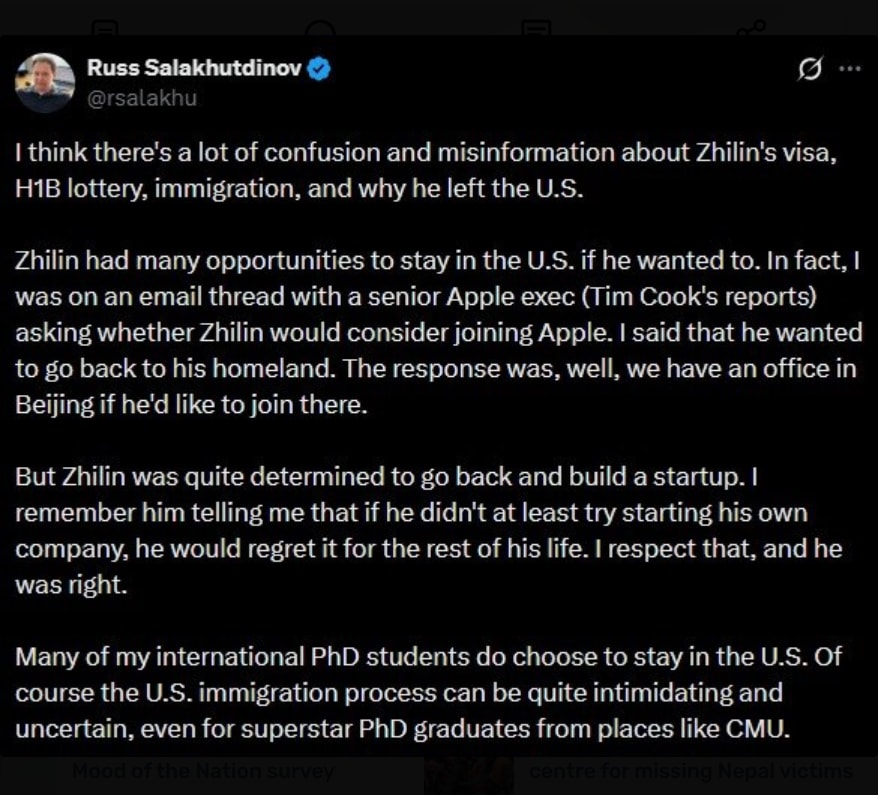The image size is (878, 795).
Task: Click the paragraph about building a startup
Action: (428, 531)
